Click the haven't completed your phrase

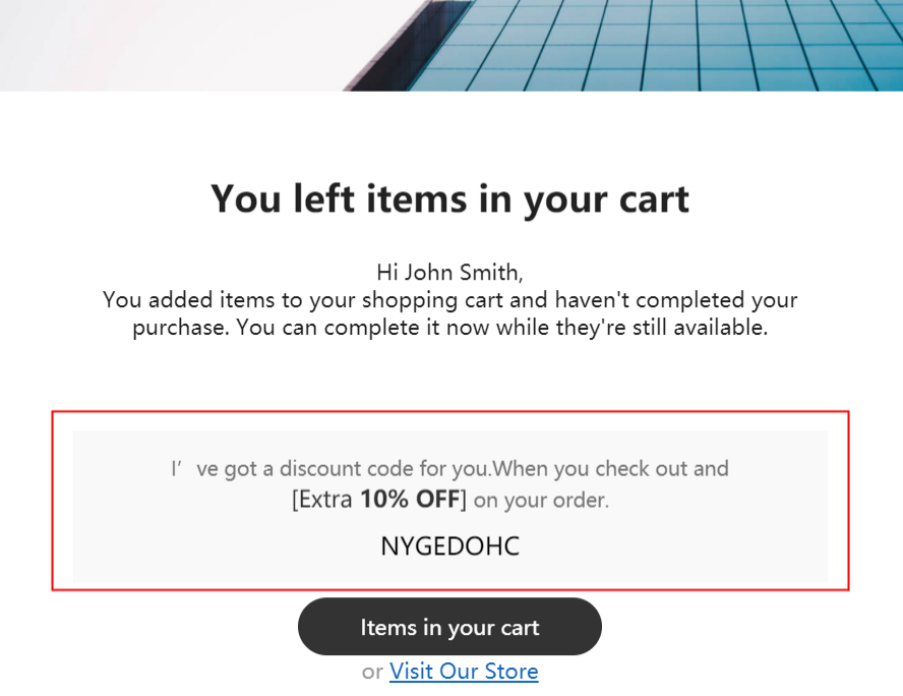[x=676, y=300]
